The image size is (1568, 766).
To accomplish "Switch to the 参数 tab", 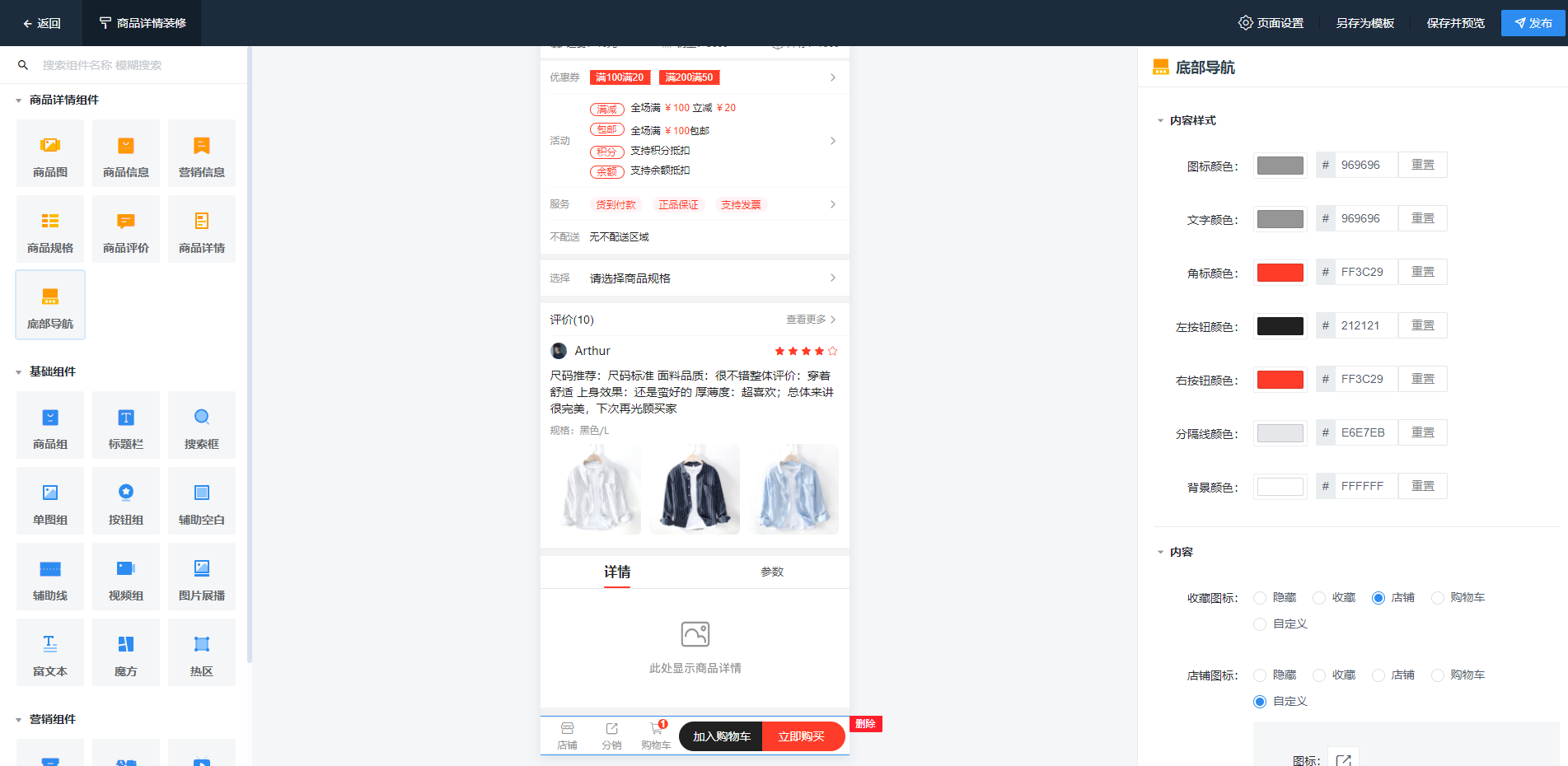I will pos(772,572).
